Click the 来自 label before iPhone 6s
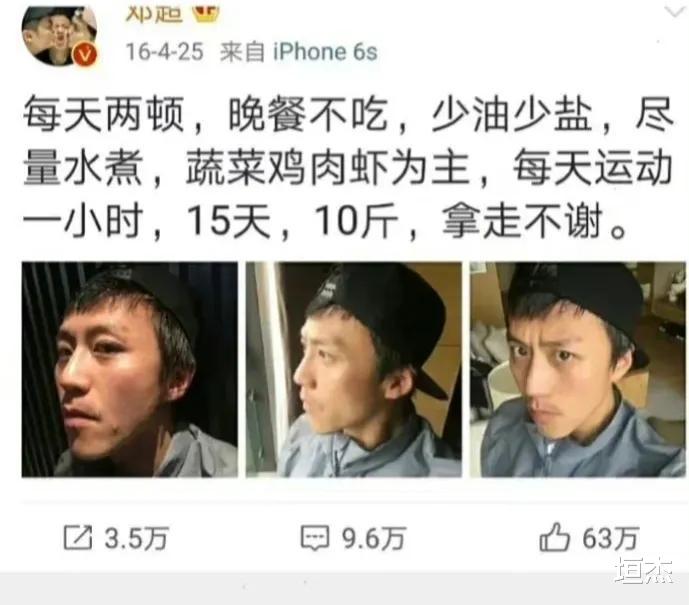 242,52
